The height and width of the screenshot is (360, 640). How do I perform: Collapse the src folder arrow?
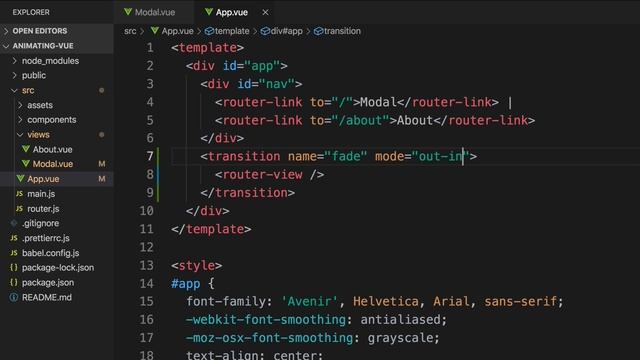coord(15,90)
